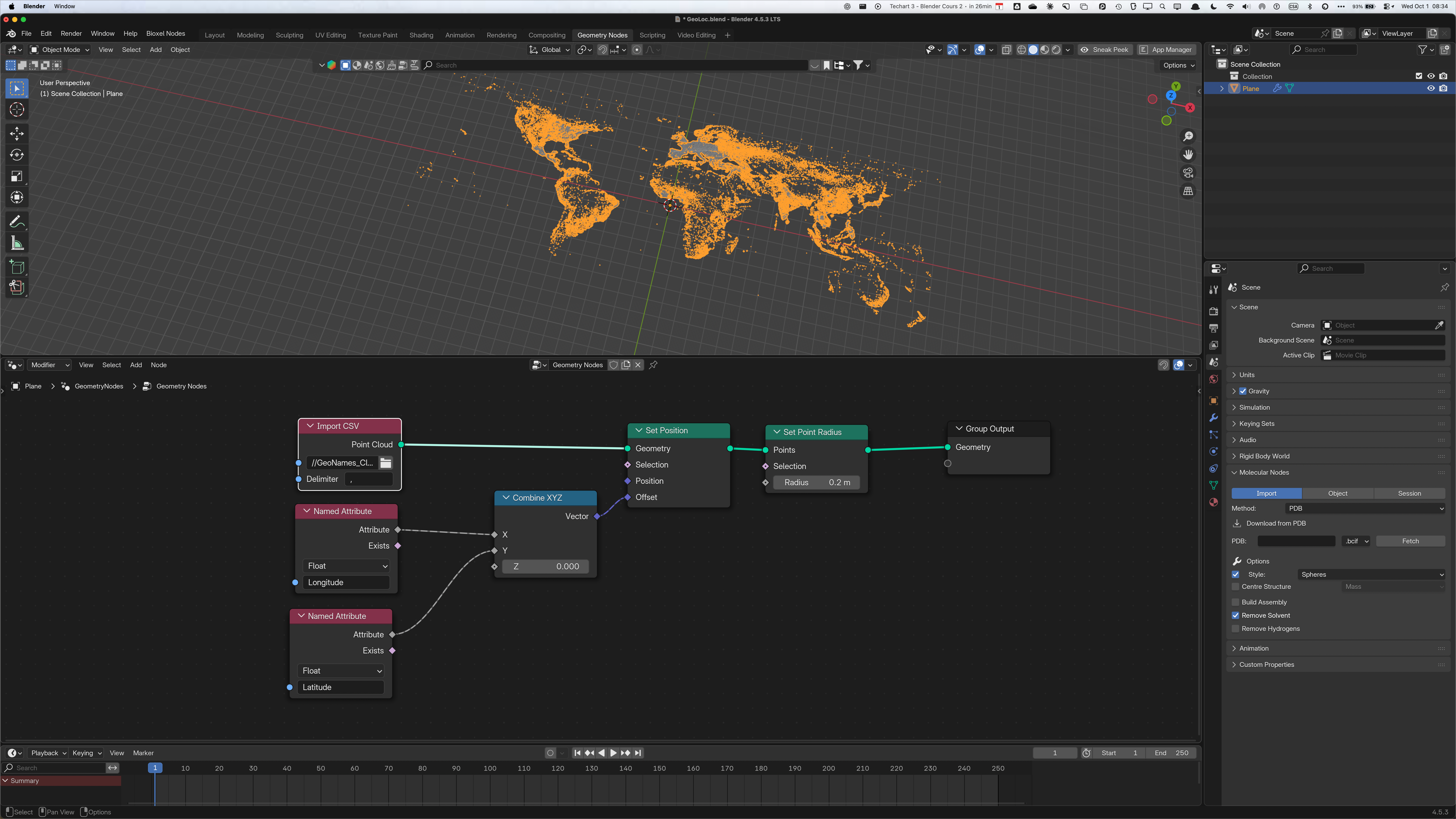The height and width of the screenshot is (819, 1456).
Task: Switch perspective/orthographic with the grid icon
Action: [1188, 191]
